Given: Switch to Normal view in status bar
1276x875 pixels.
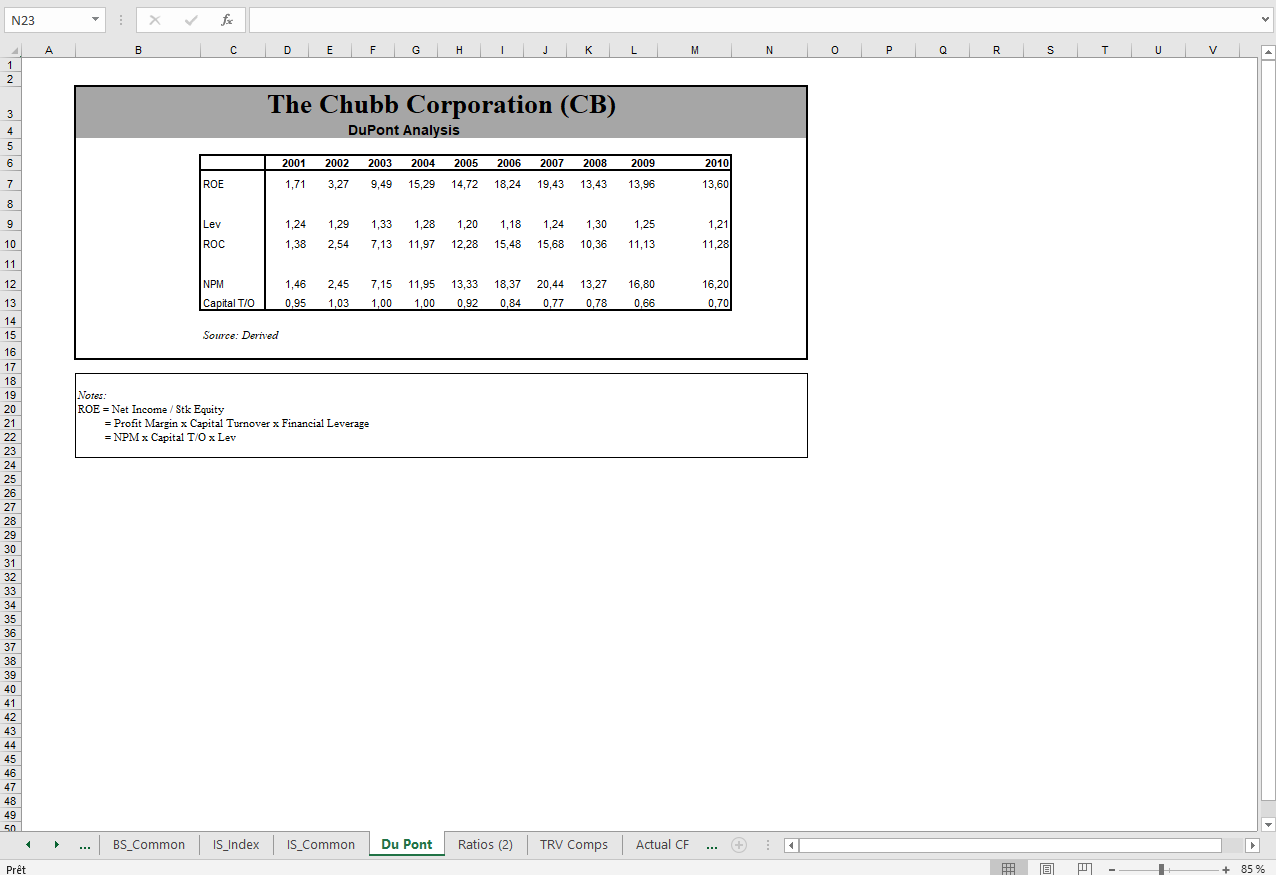Looking at the screenshot, I should point(1009,869).
